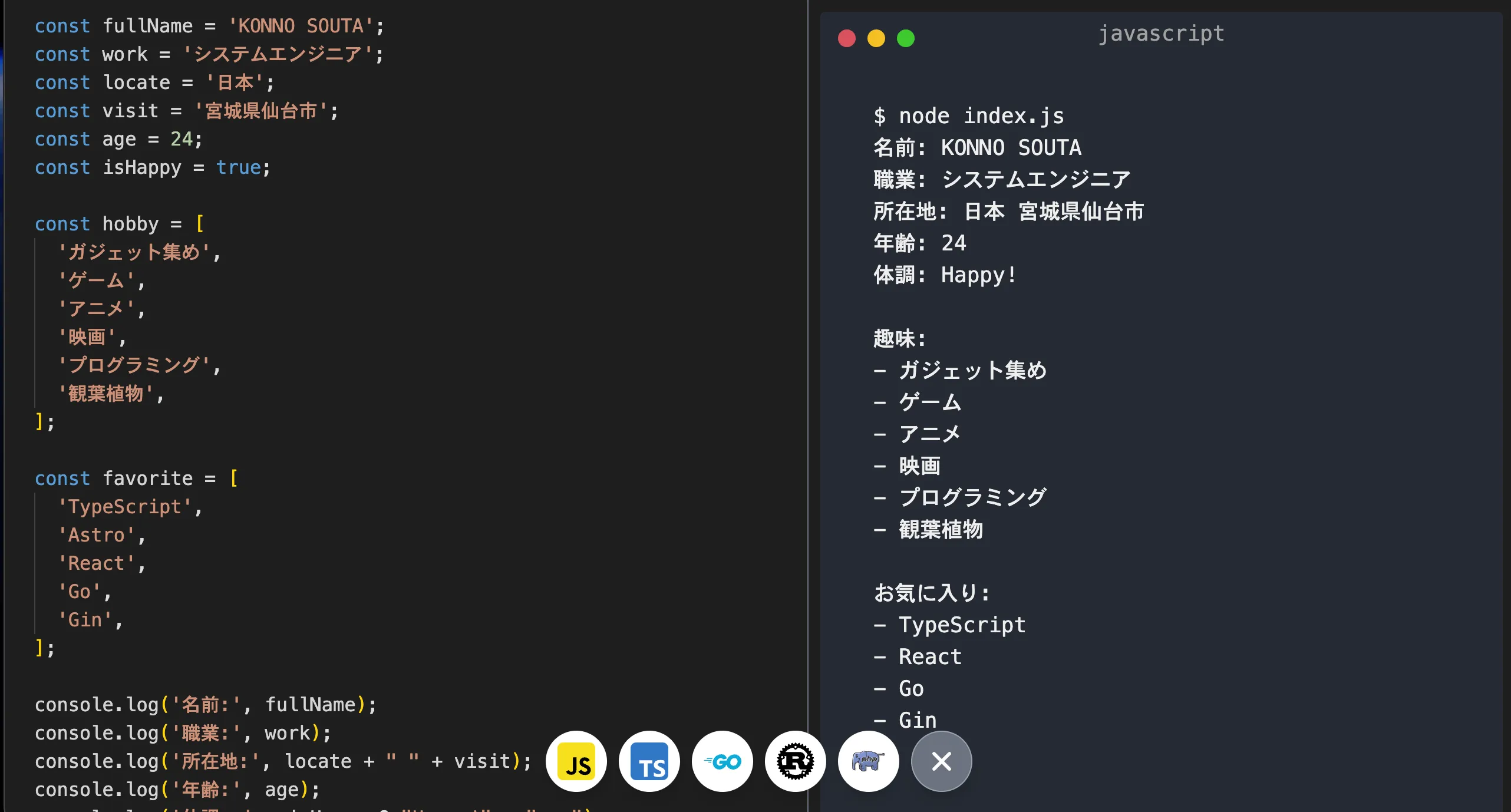Click the closing bracket of hobby array
The height and width of the screenshot is (812, 1511).
pos(39,422)
